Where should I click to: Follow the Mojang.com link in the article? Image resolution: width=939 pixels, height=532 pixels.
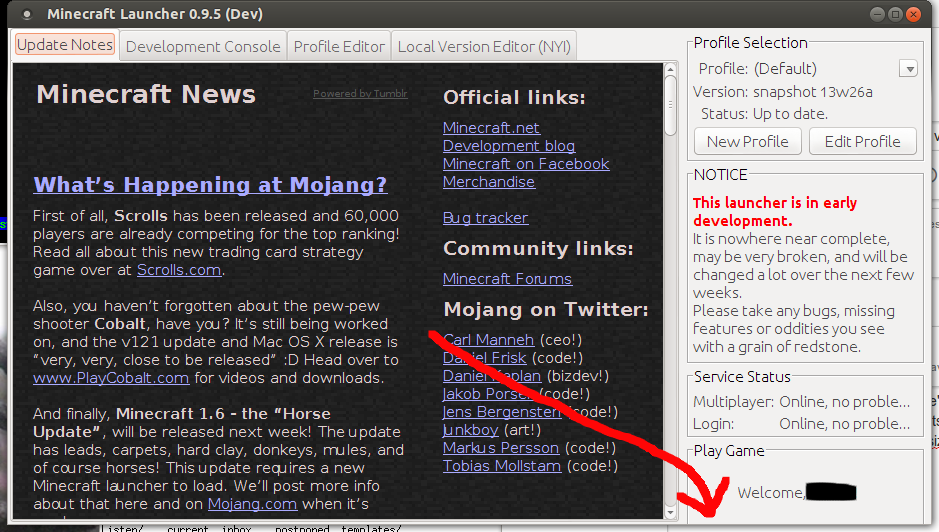[252, 504]
